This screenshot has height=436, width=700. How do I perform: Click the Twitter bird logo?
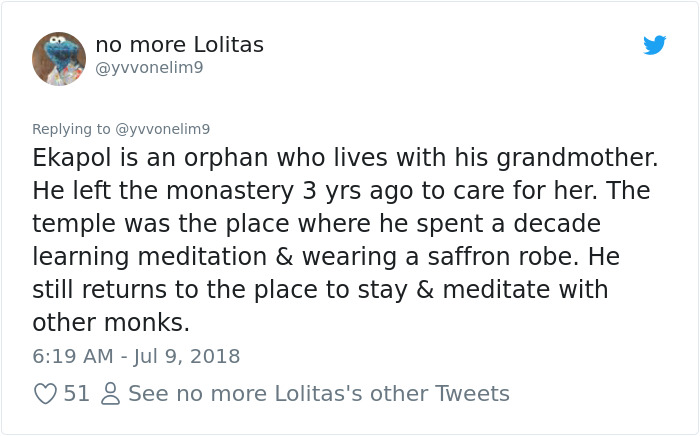(654, 45)
